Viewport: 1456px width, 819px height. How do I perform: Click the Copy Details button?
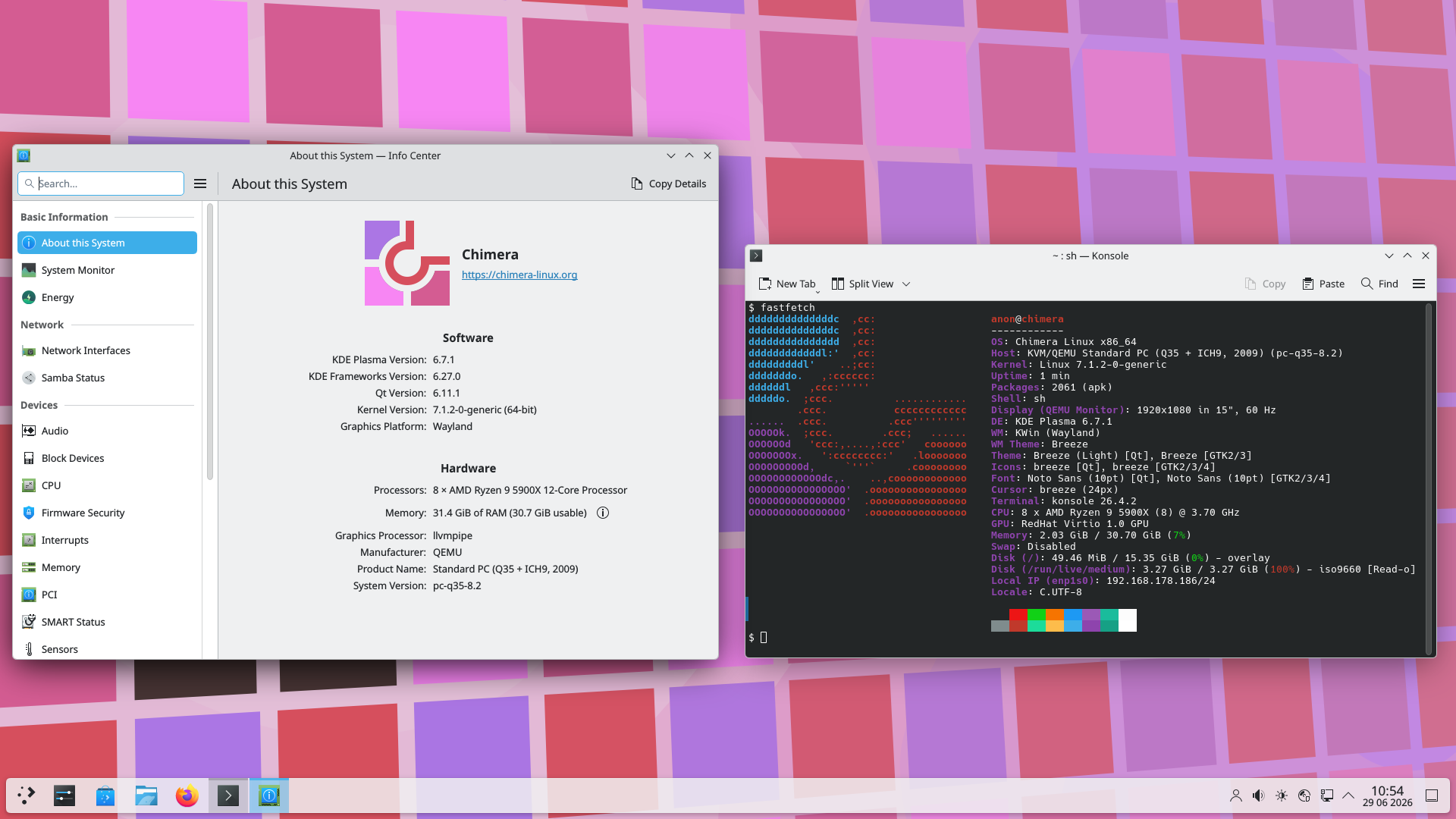click(x=669, y=184)
